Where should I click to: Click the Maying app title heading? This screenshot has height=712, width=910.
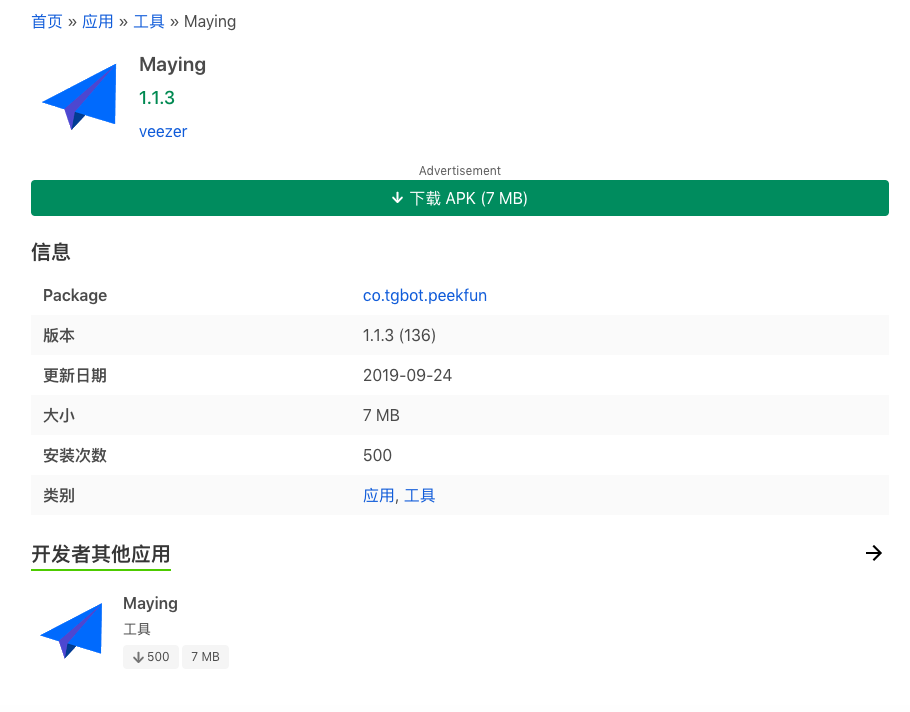tap(172, 64)
